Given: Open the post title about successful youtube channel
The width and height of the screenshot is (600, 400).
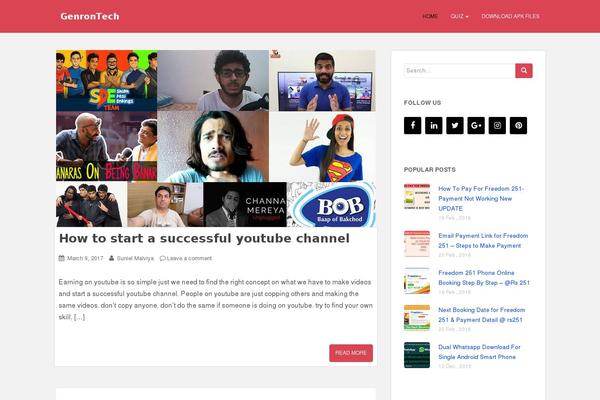Looking at the screenshot, I should click(204, 238).
